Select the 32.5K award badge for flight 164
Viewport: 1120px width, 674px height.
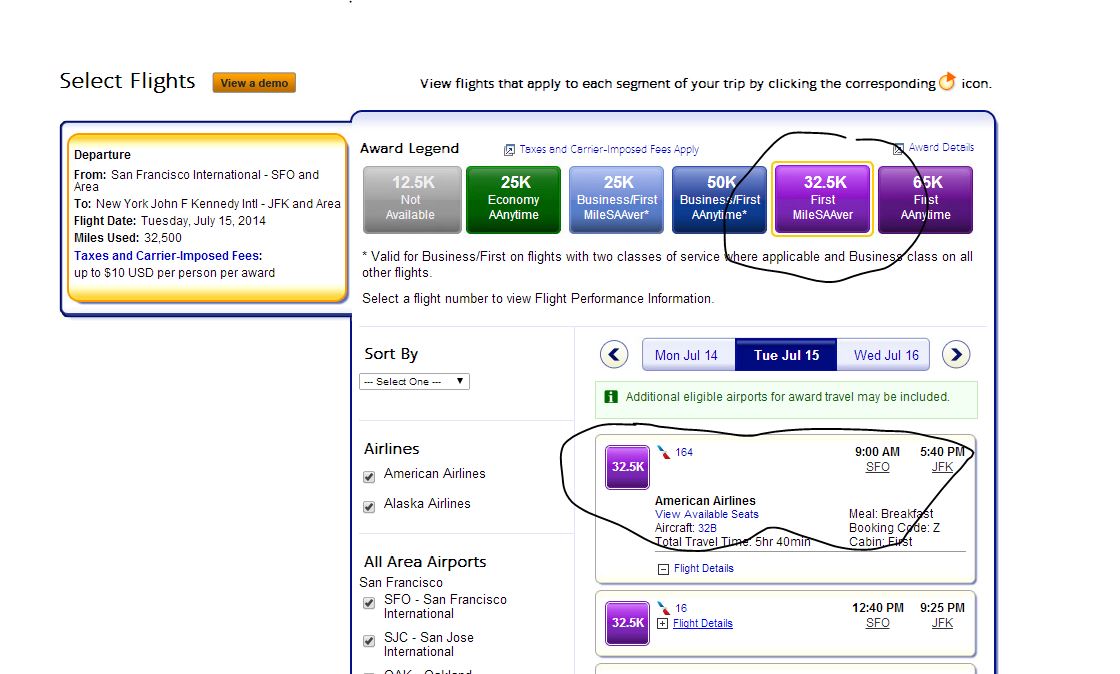click(627, 467)
